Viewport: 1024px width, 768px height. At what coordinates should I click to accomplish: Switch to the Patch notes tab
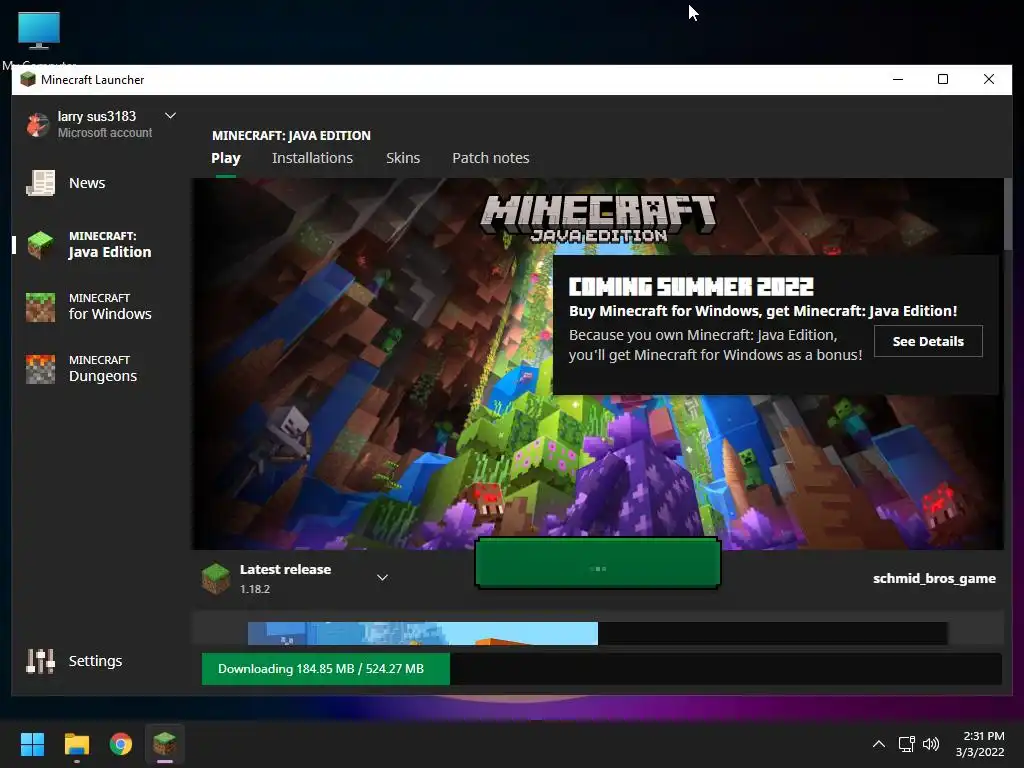click(490, 158)
